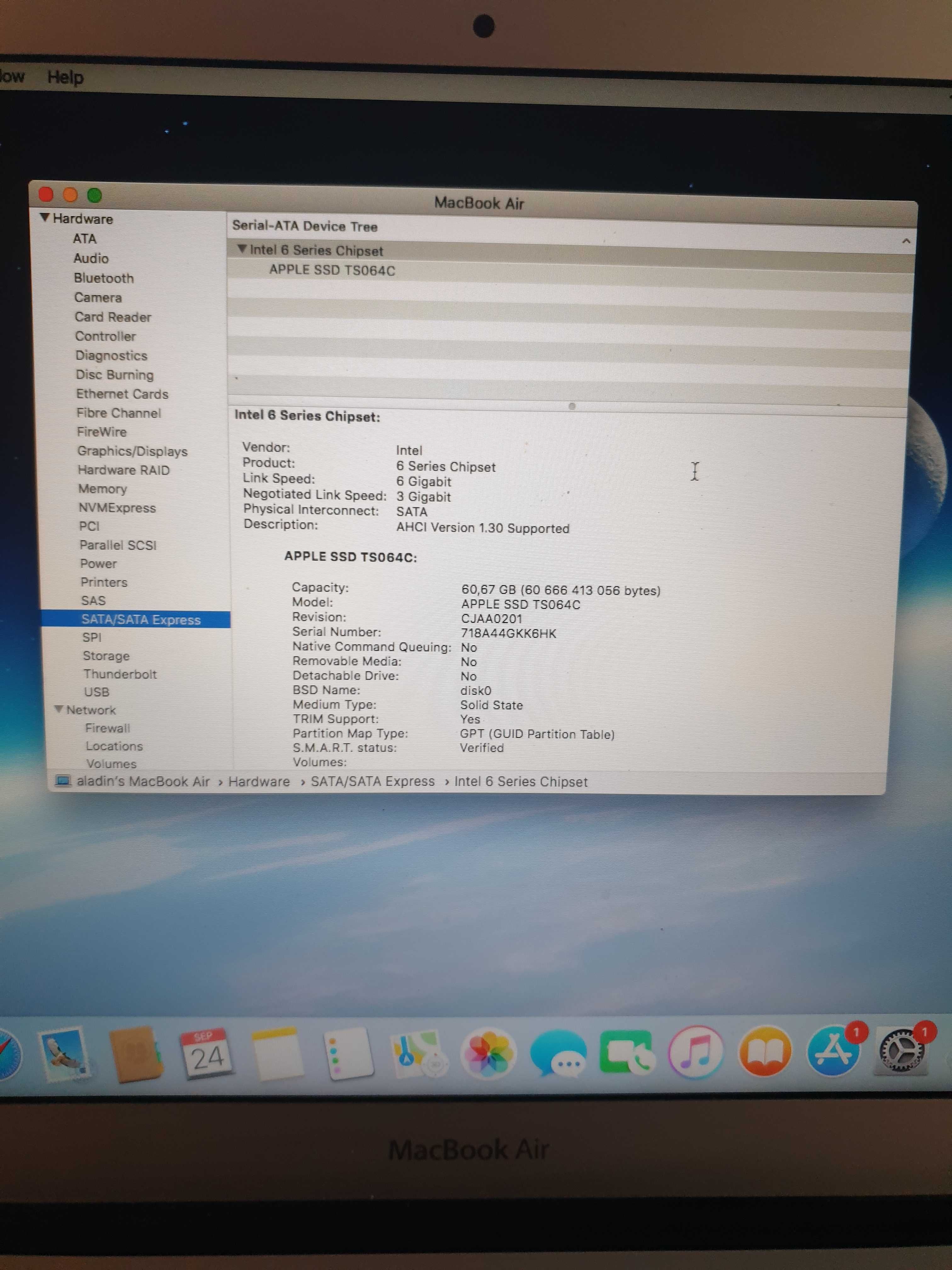The image size is (952, 1270).
Task: Select Disc Burning in the sidebar
Action: pyautogui.click(x=114, y=375)
